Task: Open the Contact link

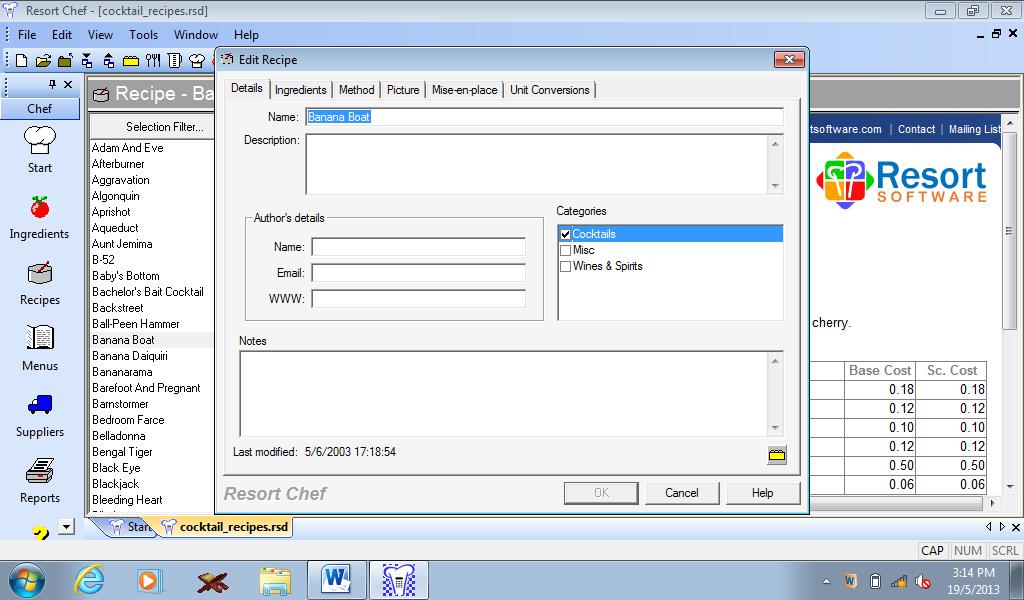Action: (916, 129)
